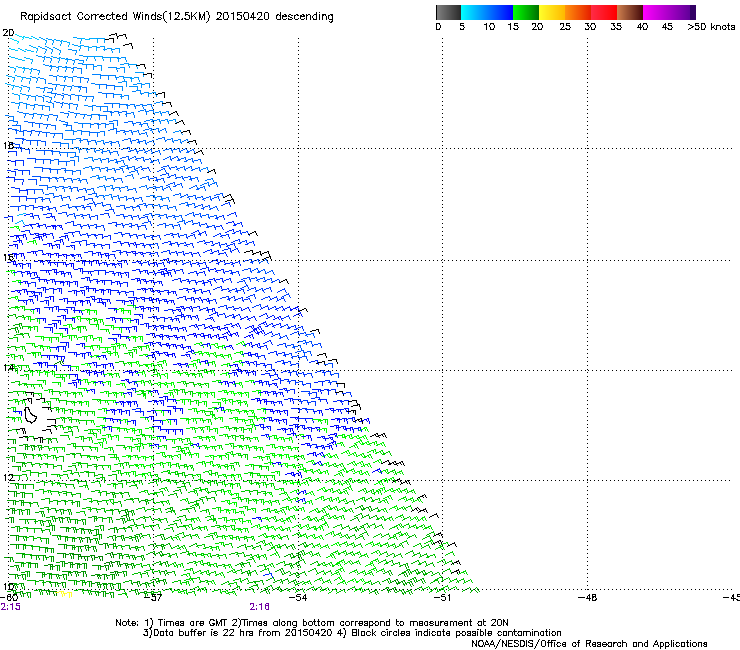The height and width of the screenshot is (650, 740).
Task: Click the 2:16 swath time label
Action: pos(260,607)
